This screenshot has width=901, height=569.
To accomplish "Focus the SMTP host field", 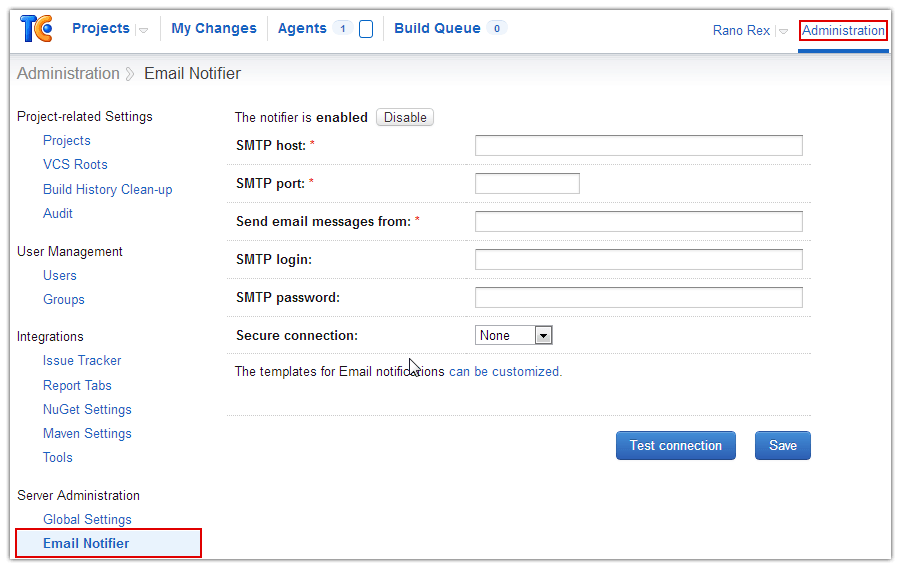I will [x=638, y=145].
